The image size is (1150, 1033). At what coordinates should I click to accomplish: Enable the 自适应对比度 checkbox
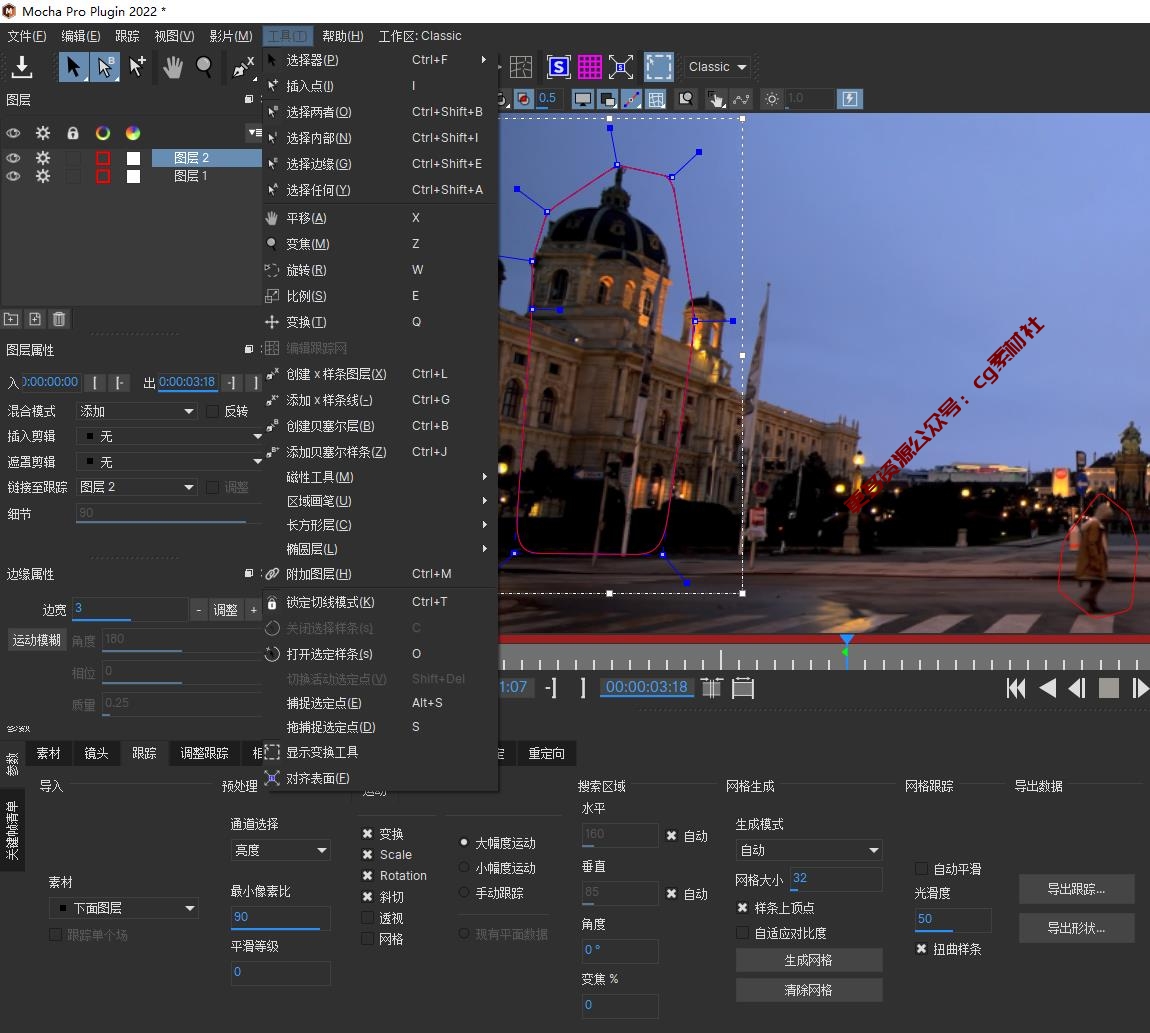click(742, 932)
